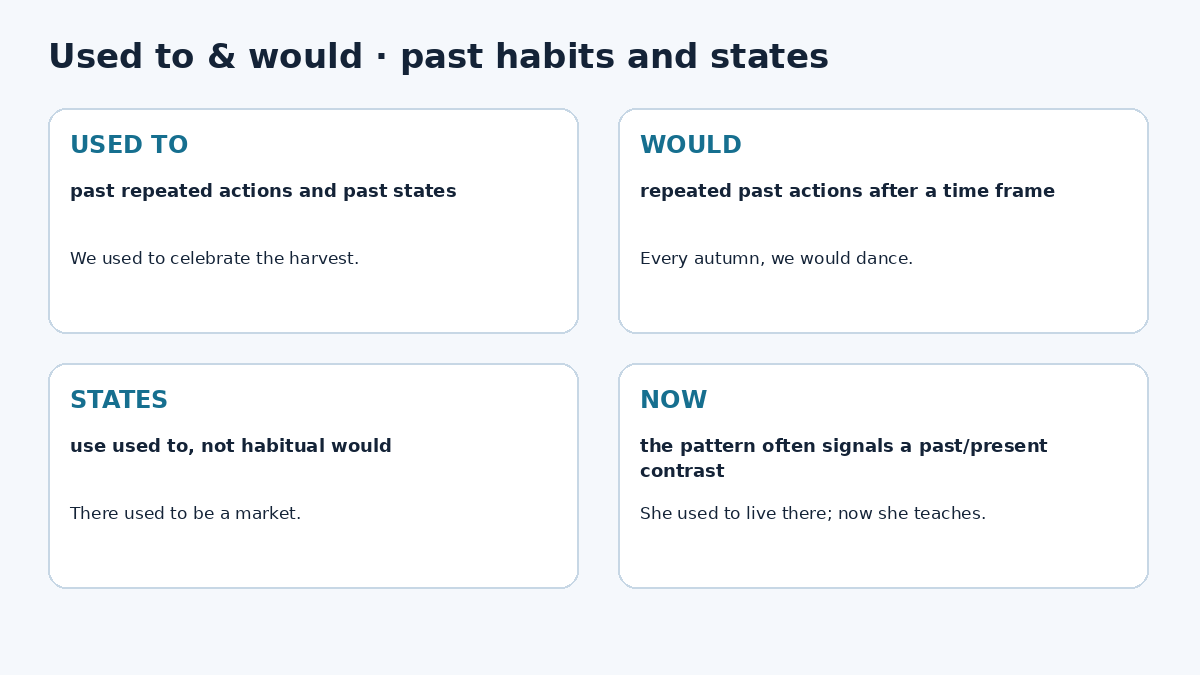Select the USED TO card heading

(129, 146)
